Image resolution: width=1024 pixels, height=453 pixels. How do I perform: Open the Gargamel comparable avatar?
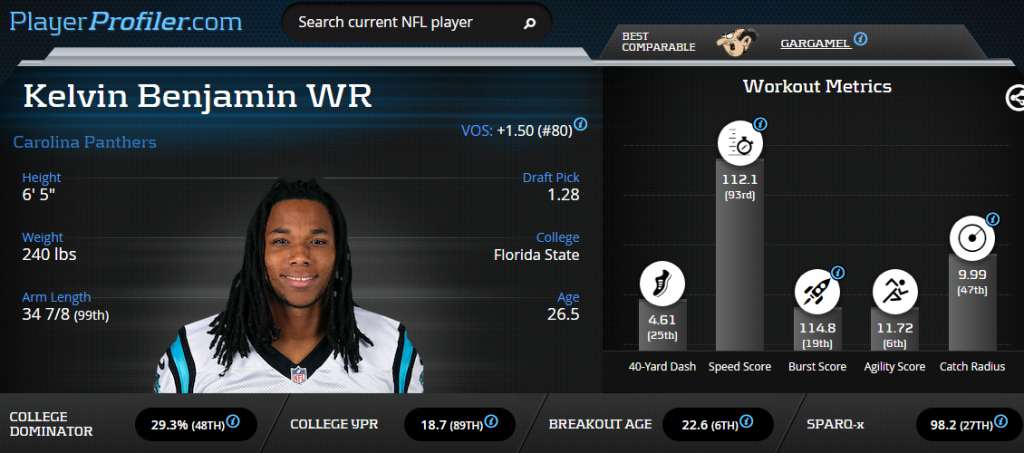click(x=736, y=42)
